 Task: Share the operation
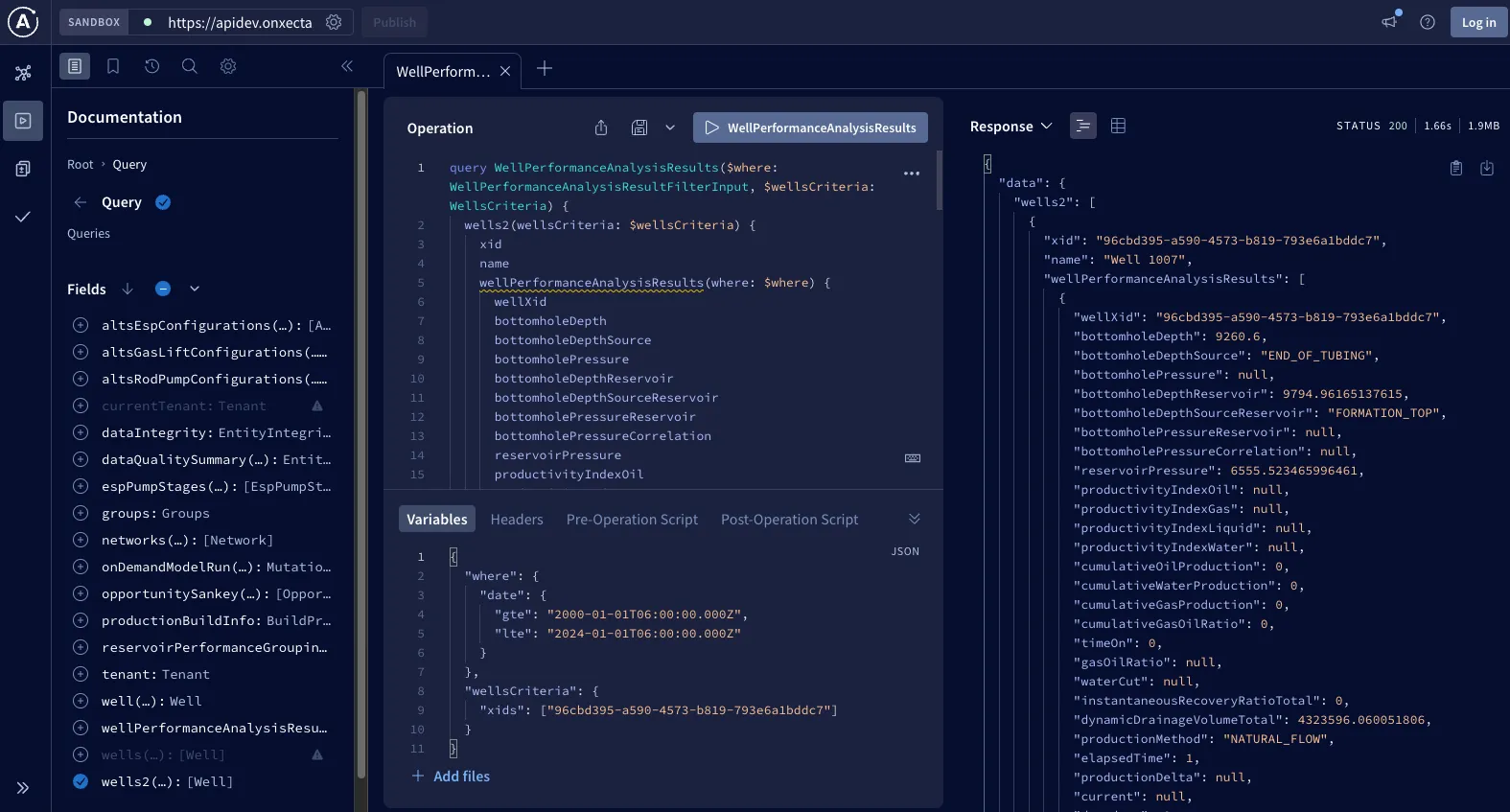pyautogui.click(x=601, y=128)
